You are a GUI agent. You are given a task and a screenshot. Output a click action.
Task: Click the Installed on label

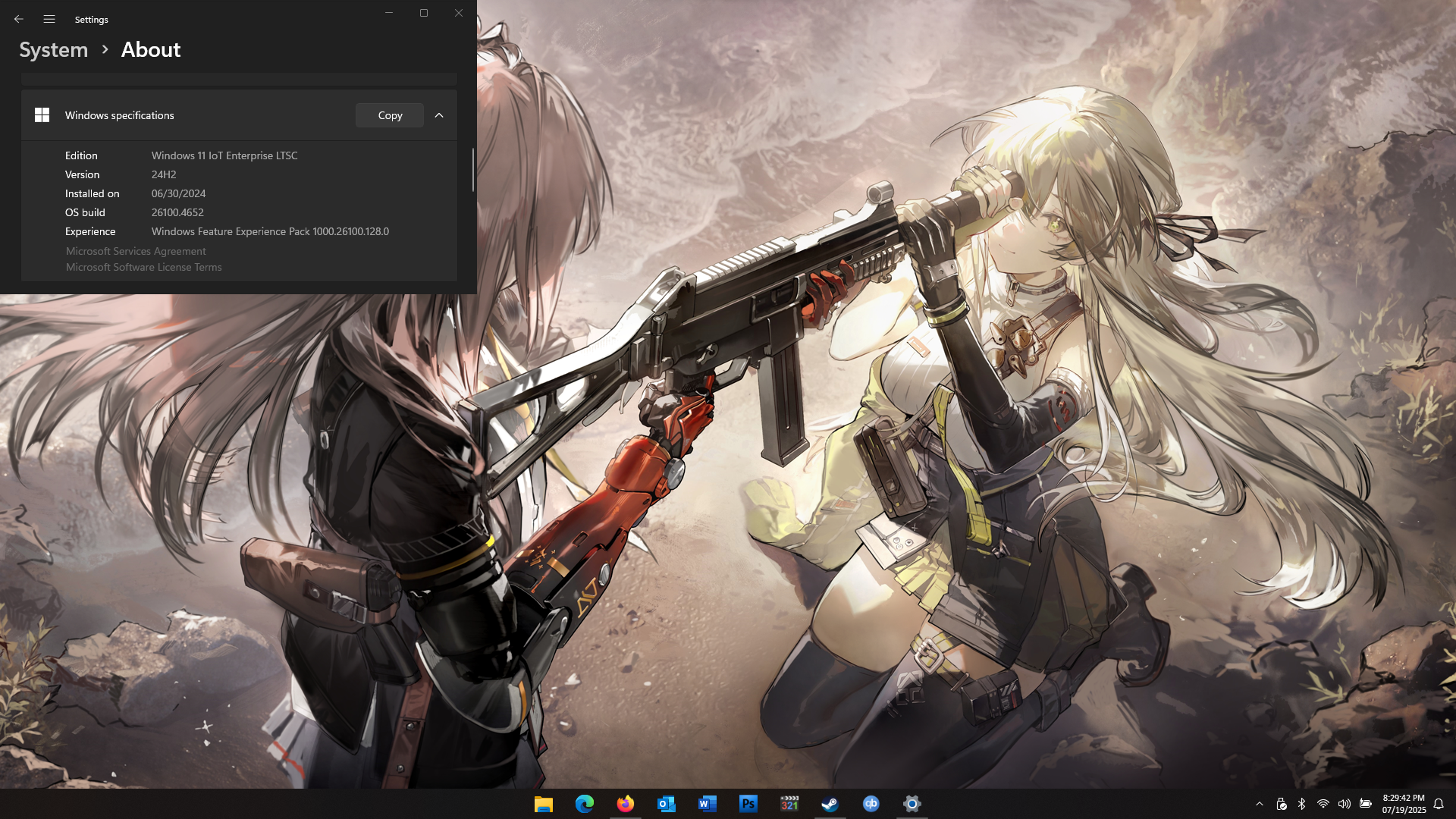[x=92, y=193]
